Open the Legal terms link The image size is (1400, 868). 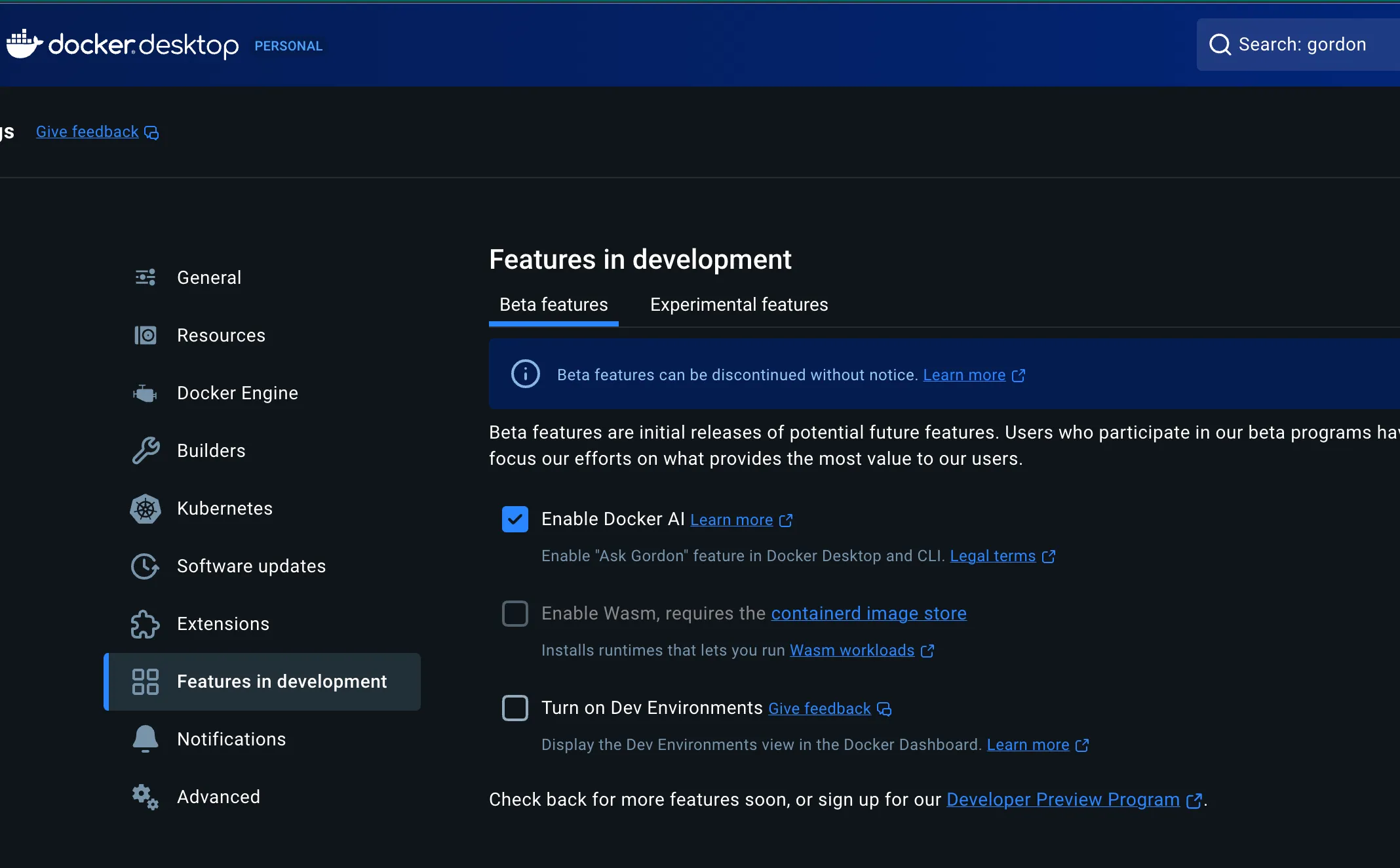point(993,556)
